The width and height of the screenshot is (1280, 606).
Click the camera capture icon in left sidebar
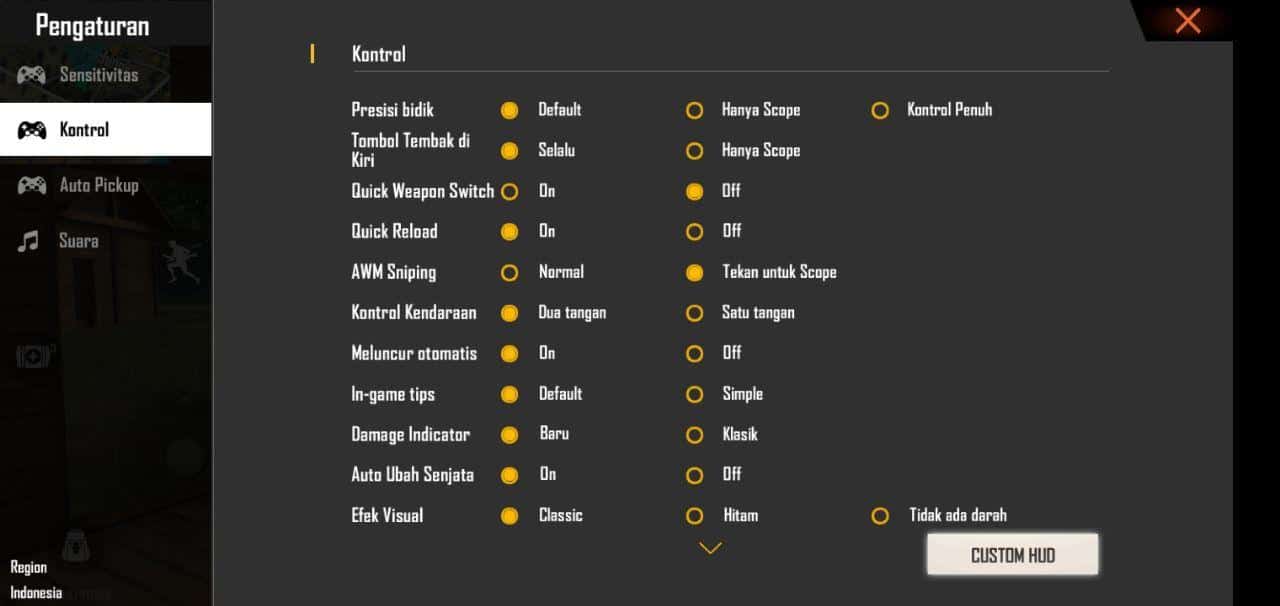31,355
